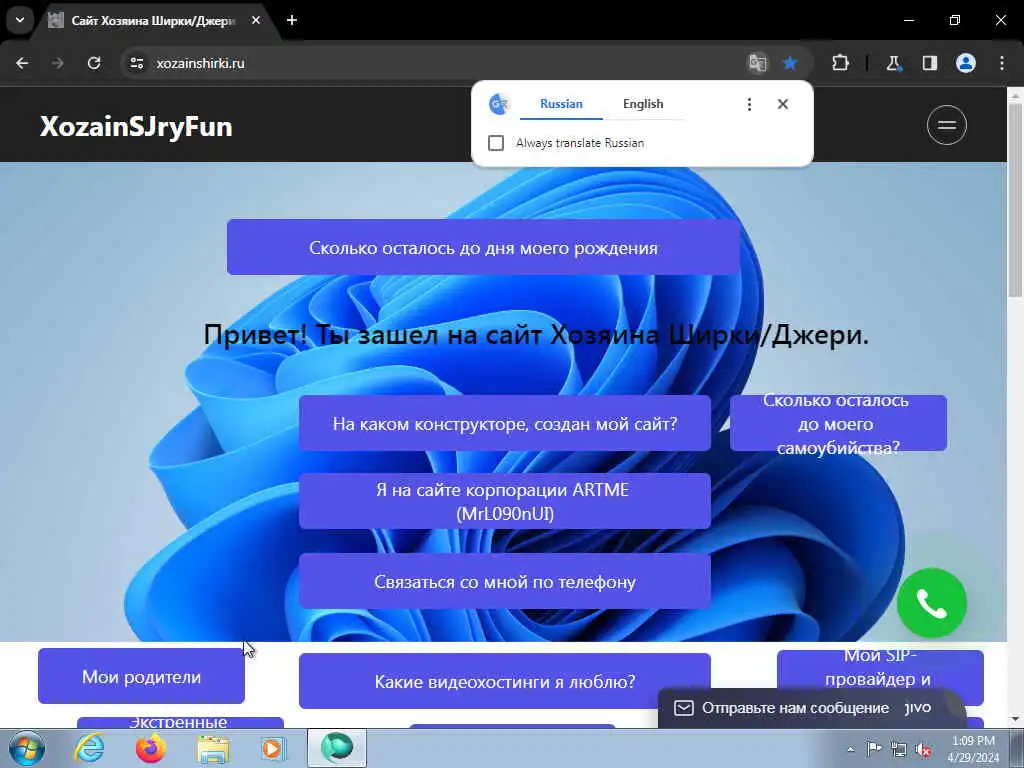The height and width of the screenshot is (768, 1024).
Task: Launch Firefox from the taskbar
Action: pos(151,748)
